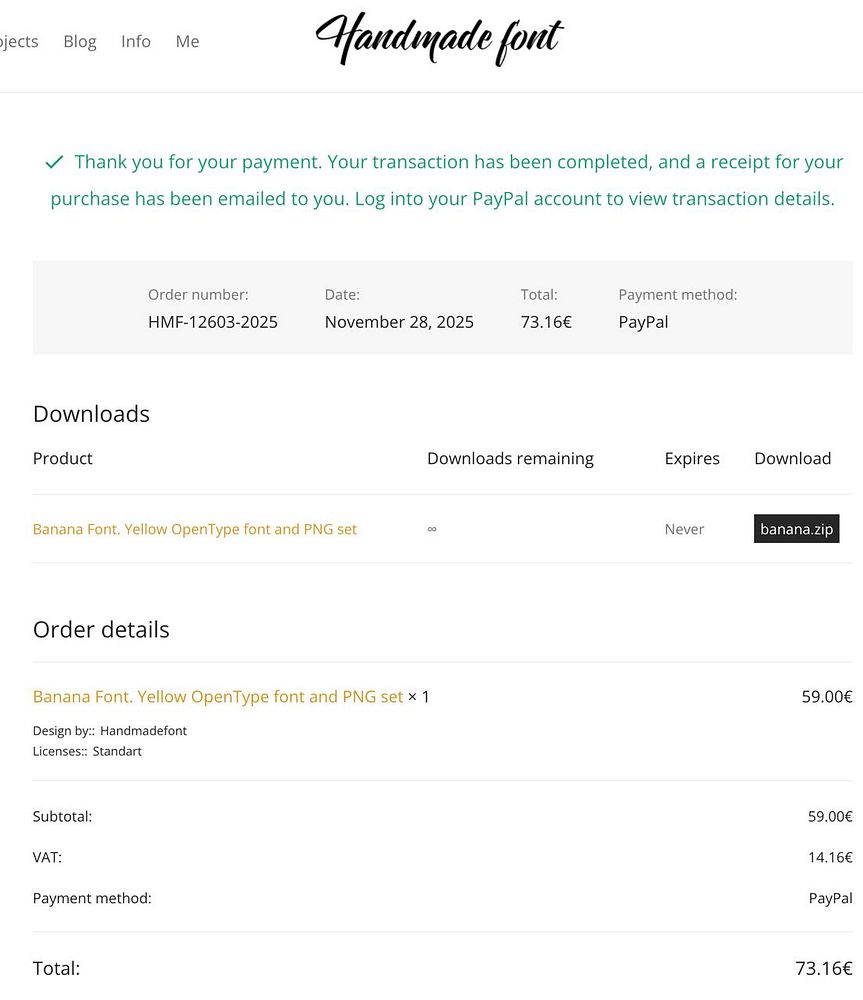The height and width of the screenshot is (1000, 863).
Task: Click the Standart license text
Action: coord(117,751)
